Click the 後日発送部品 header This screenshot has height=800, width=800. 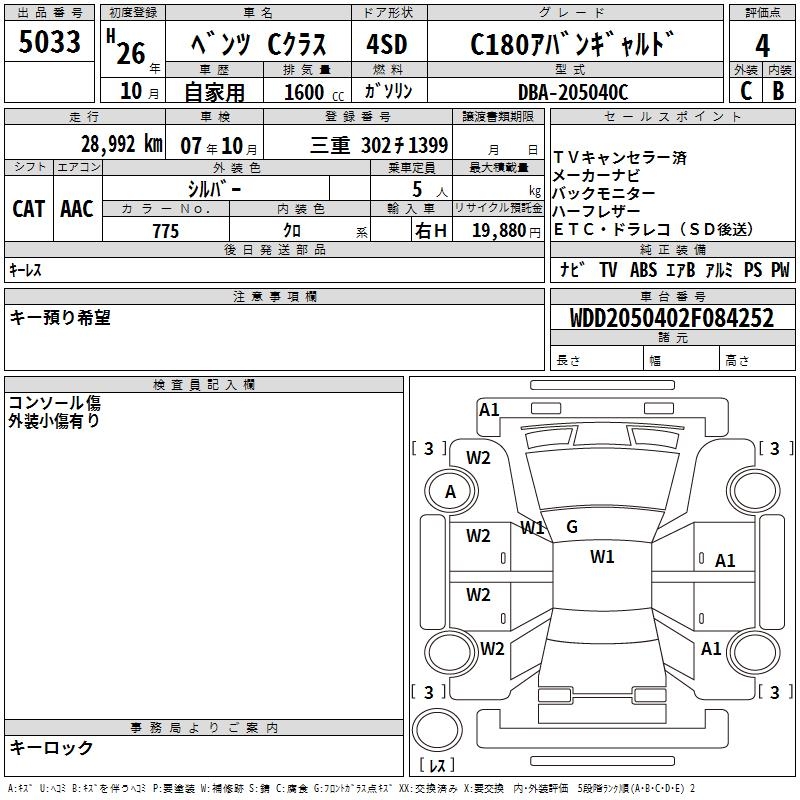tap(274, 249)
